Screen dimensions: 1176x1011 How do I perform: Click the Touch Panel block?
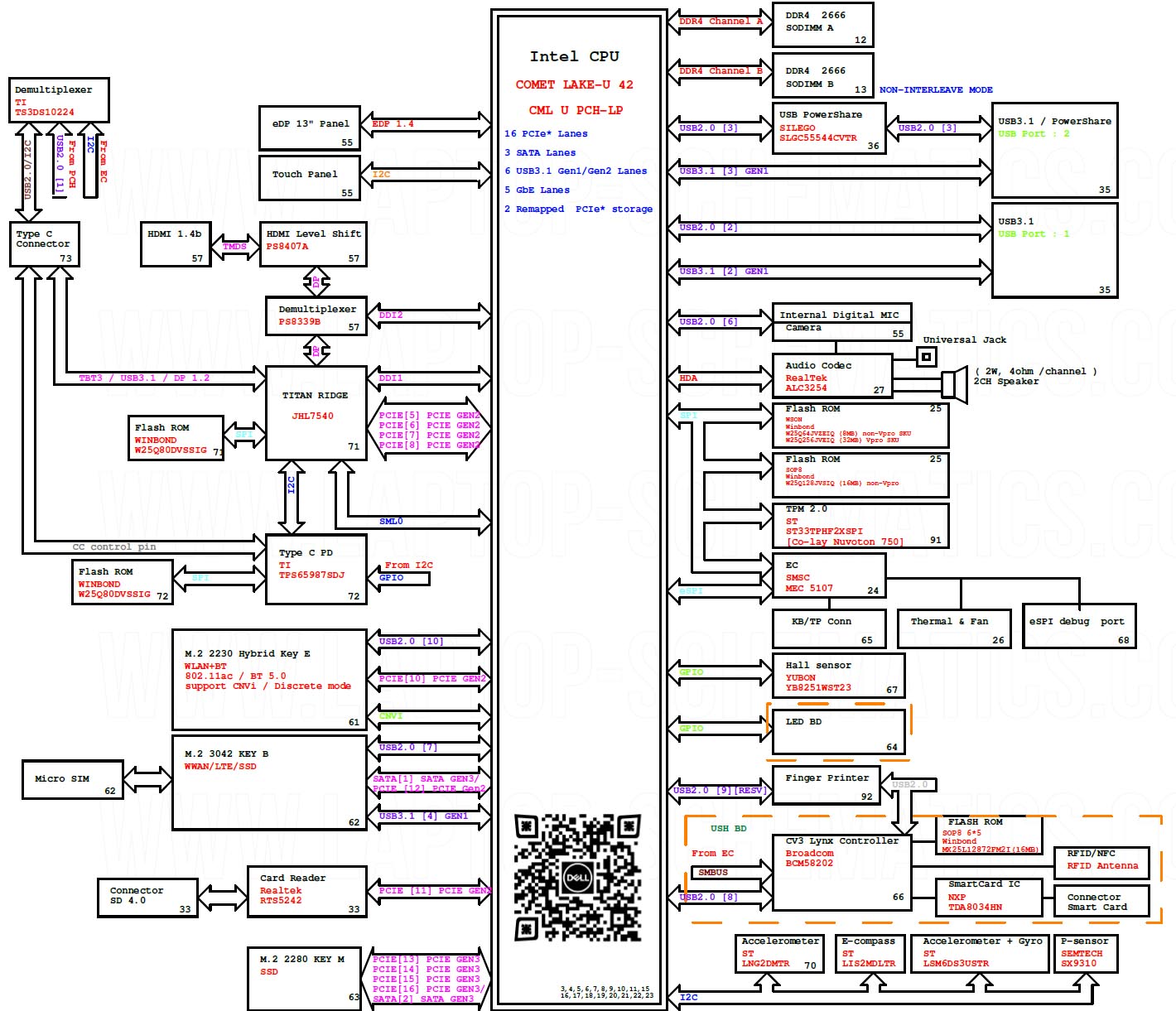point(310,178)
